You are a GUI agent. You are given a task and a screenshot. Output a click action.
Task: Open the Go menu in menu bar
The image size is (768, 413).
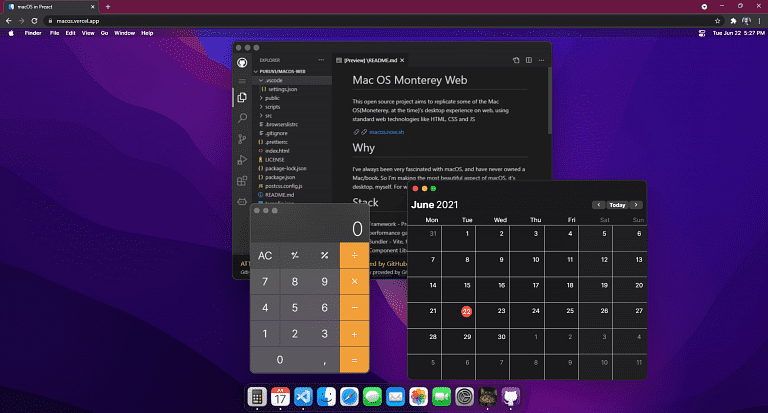(x=104, y=33)
